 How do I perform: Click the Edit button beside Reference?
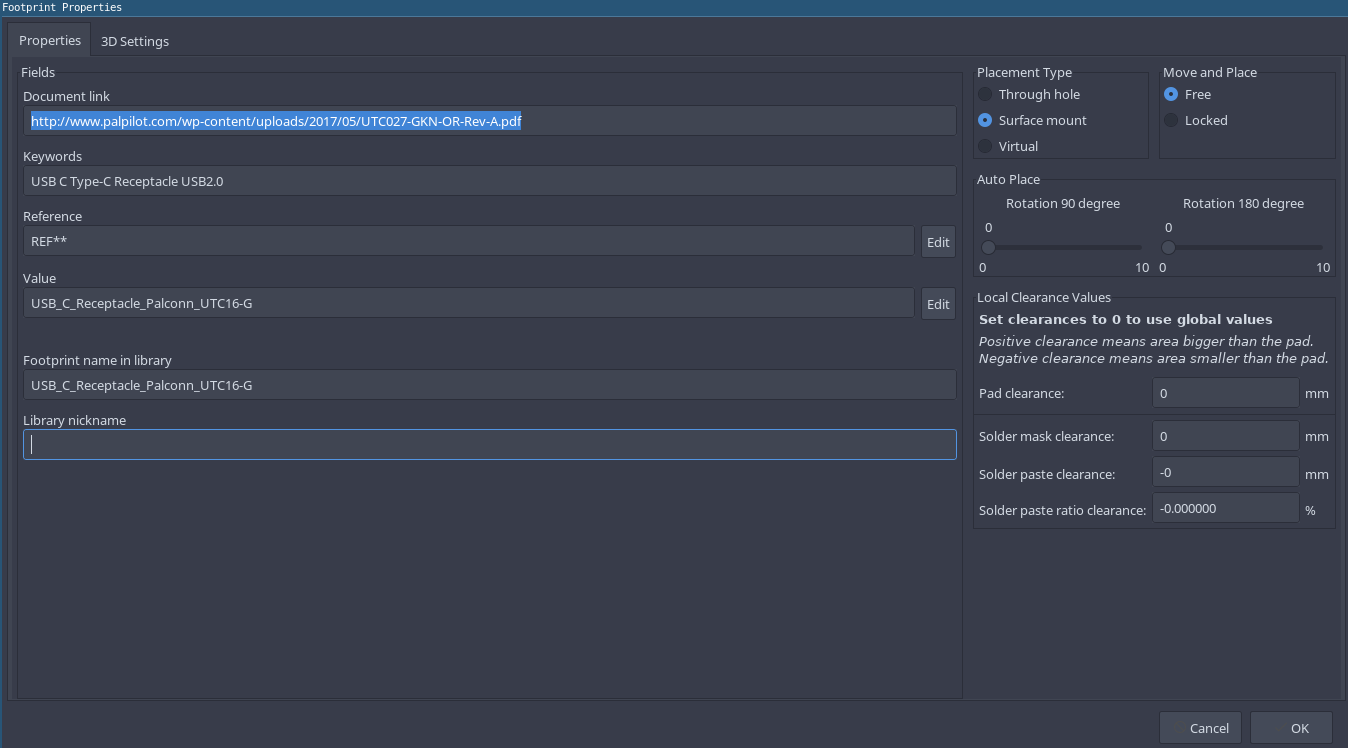pyautogui.click(x=938, y=242)
